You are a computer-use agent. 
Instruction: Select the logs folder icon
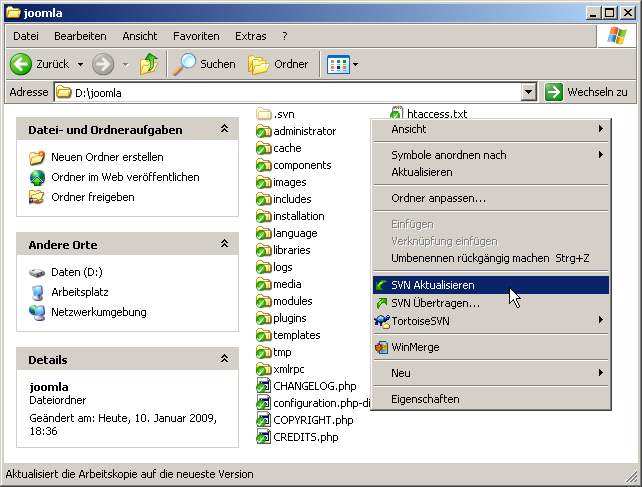point(264,267)
